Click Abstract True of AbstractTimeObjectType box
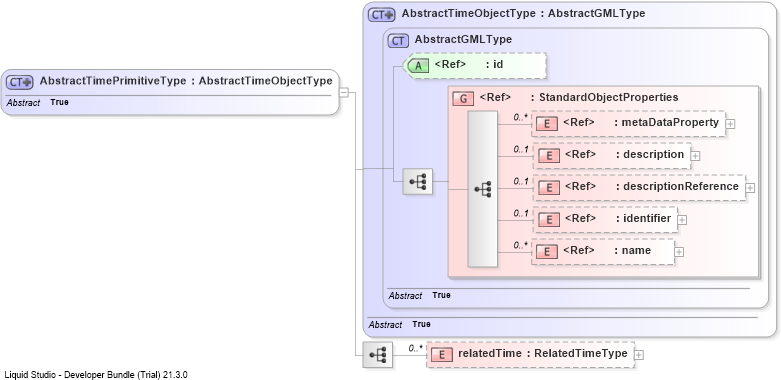Image resolution: width=781 pixels, height=380 pixels. [x=399, y=324]
